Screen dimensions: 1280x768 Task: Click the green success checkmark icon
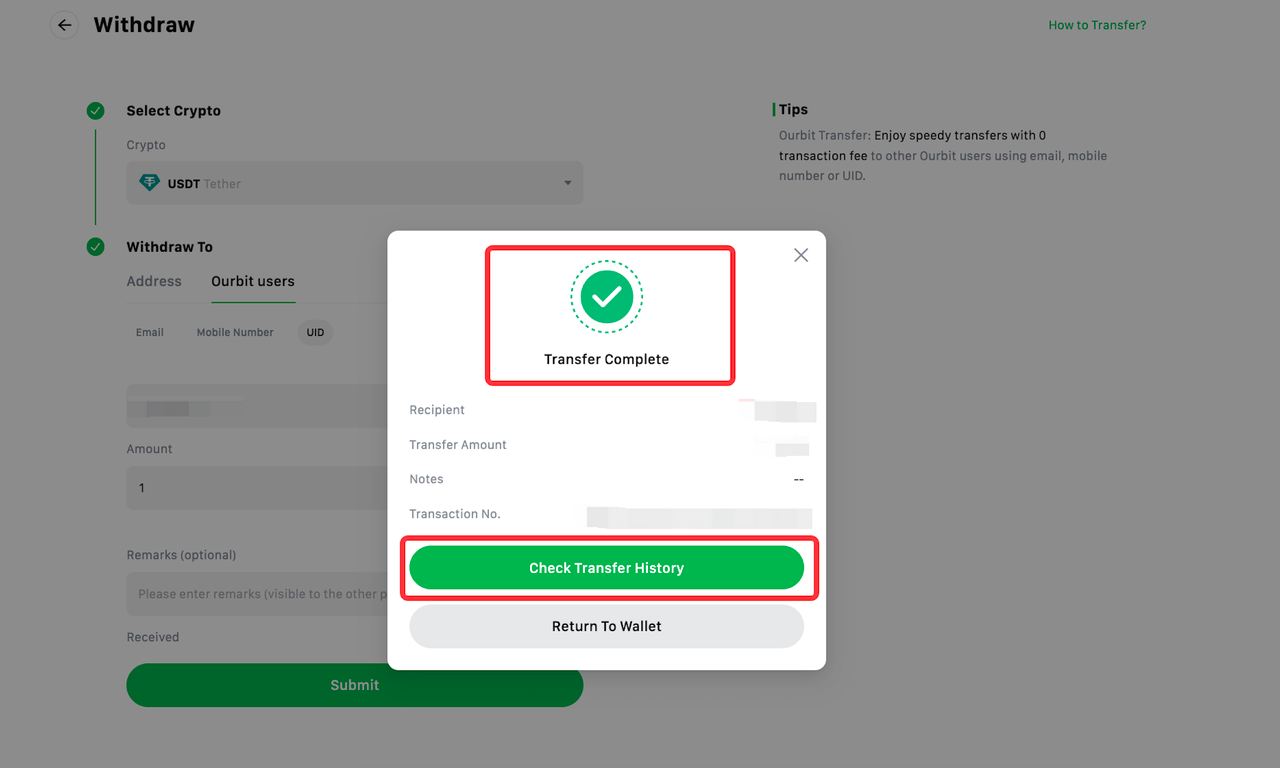pyautogui.click(x=606, y=297)
